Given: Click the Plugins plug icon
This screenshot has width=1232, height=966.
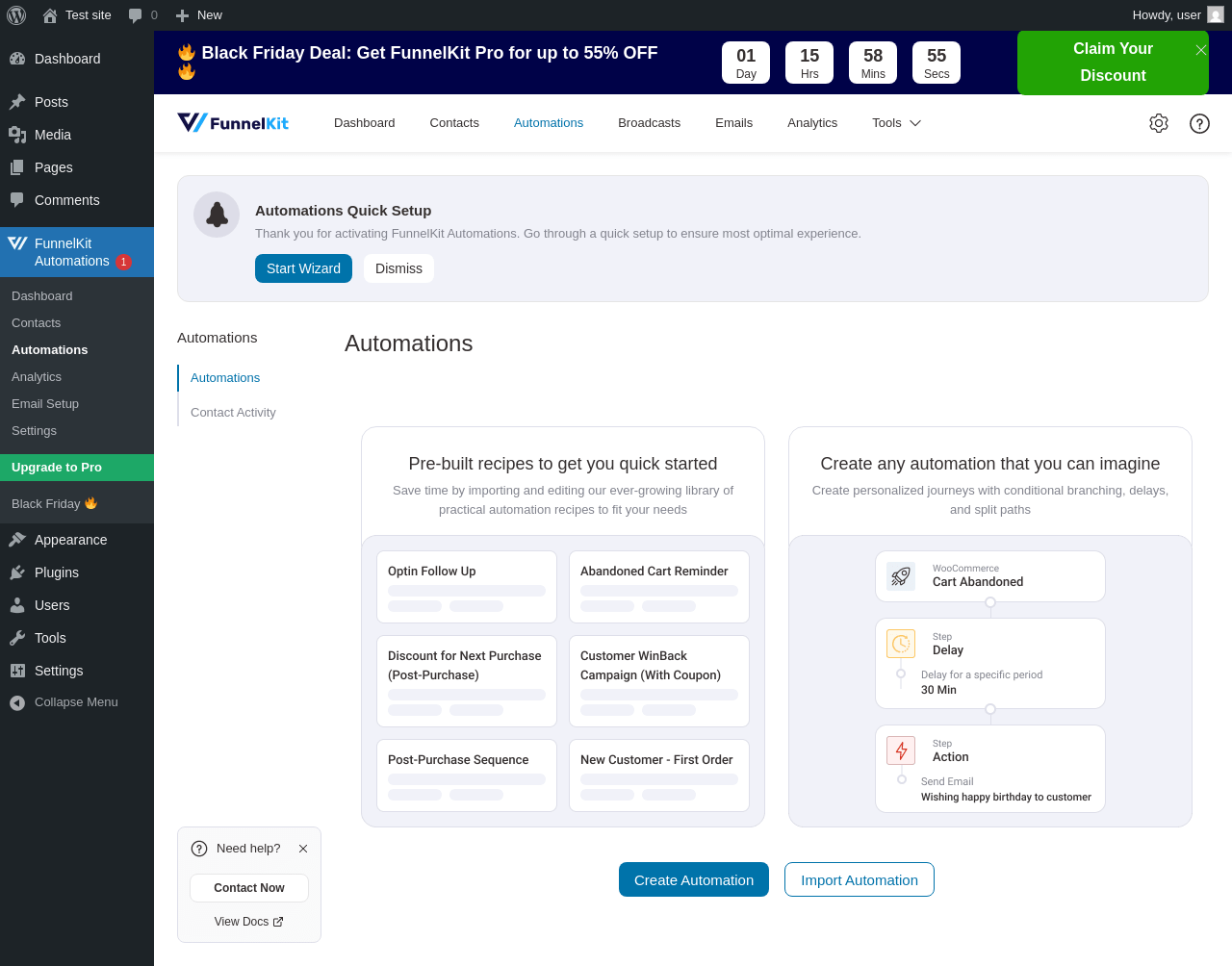Looking at the screenshot, I should 17,572.
